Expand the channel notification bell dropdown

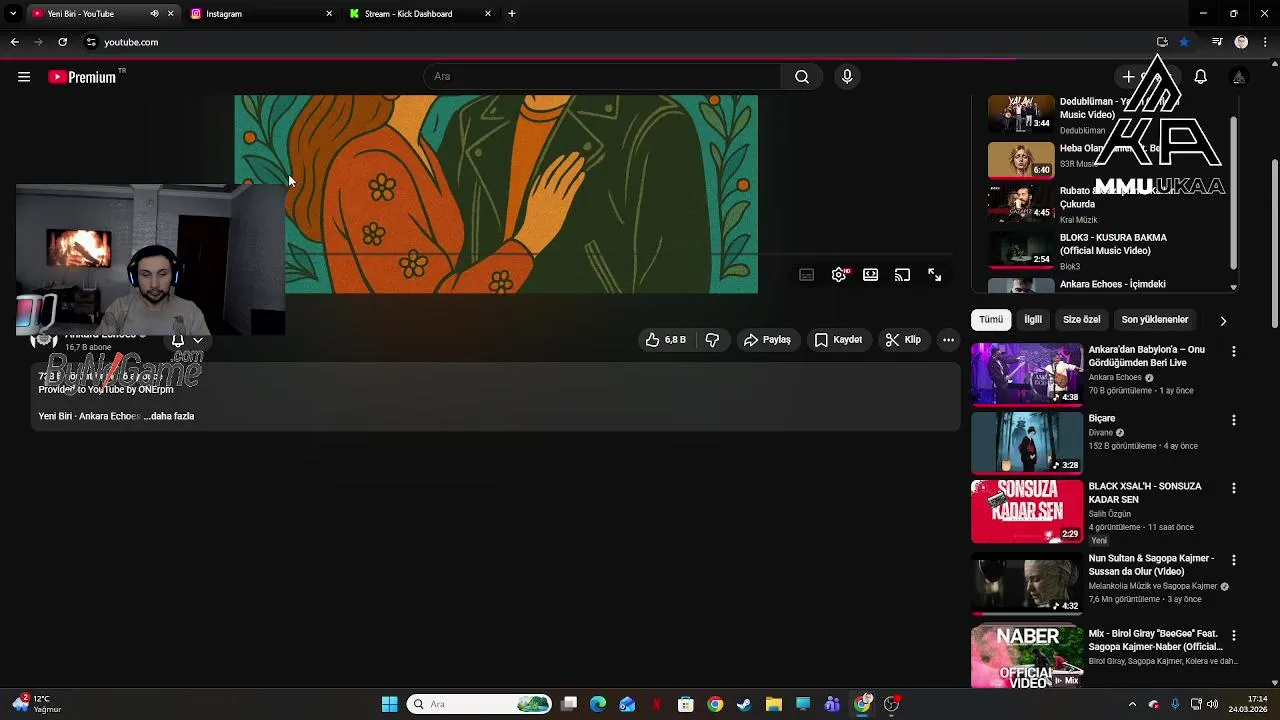(187, 340)
